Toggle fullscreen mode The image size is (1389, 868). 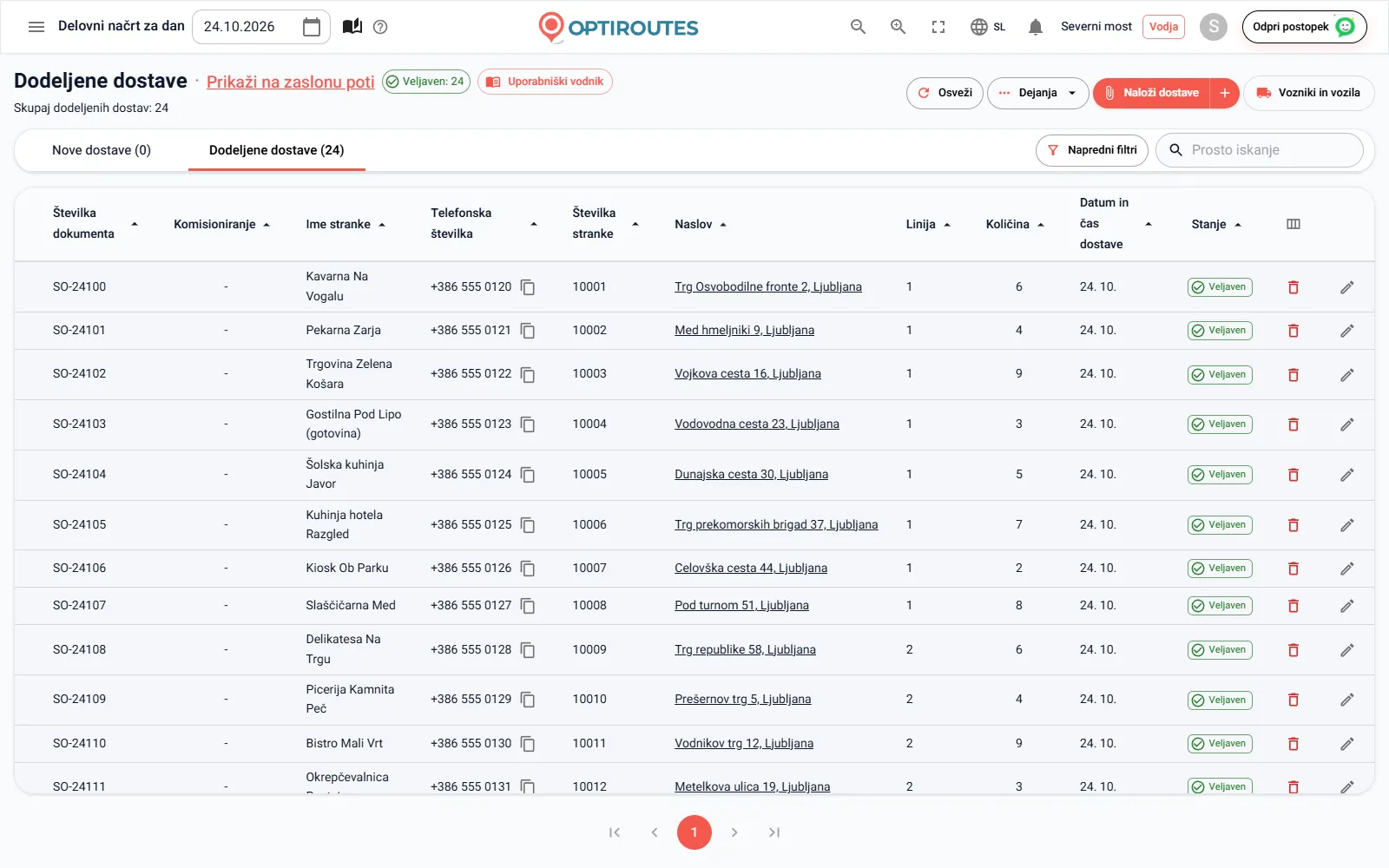[x=938, y=27]
